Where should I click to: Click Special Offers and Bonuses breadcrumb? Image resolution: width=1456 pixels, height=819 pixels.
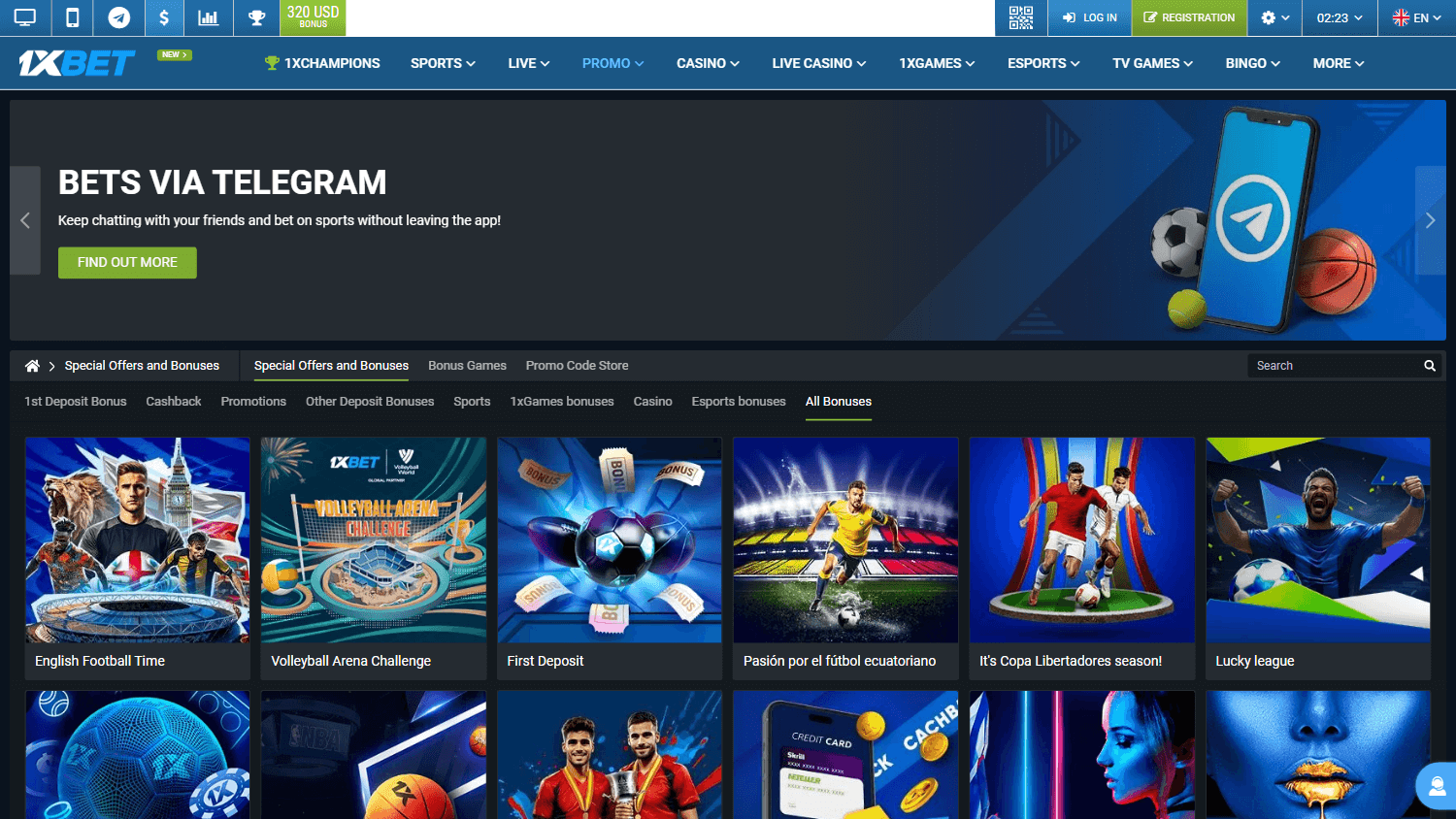[x=142, y=366]
